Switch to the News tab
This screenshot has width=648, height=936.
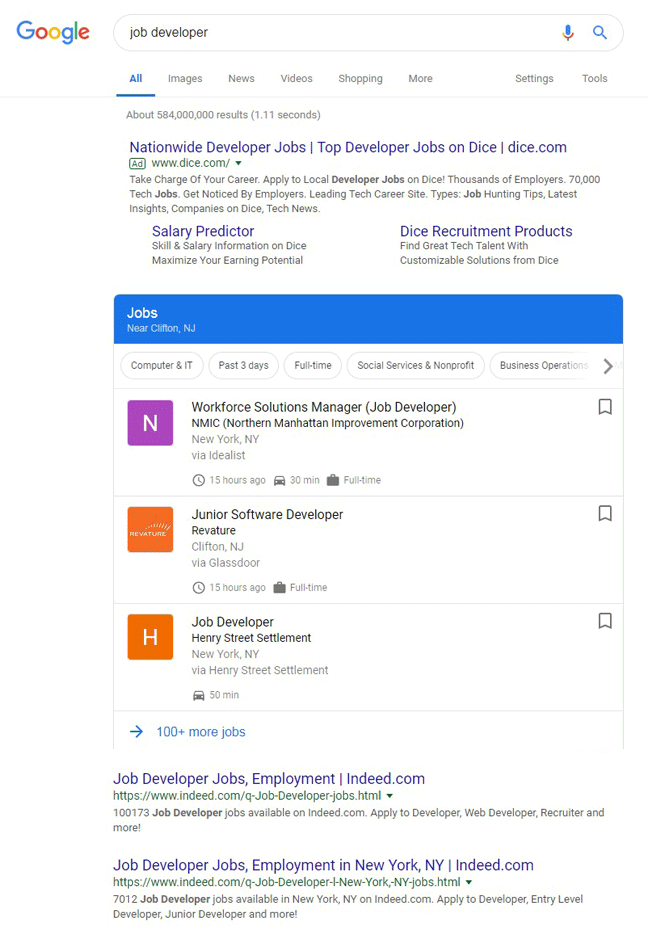(x=241, y=78)
